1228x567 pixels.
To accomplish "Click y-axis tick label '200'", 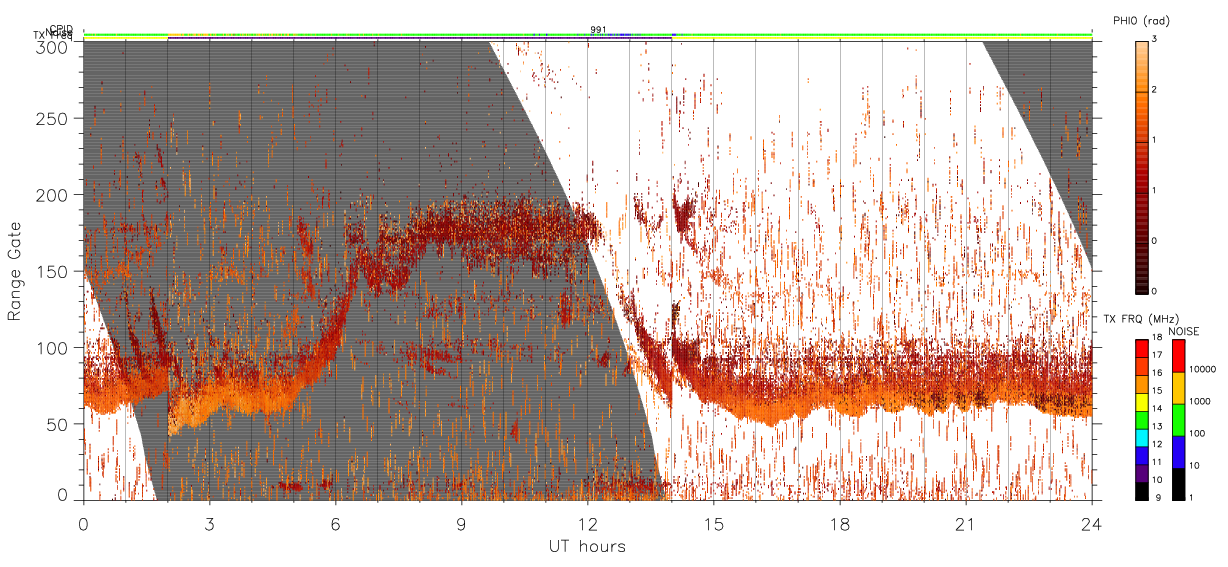I will click(x=52, y=195).
